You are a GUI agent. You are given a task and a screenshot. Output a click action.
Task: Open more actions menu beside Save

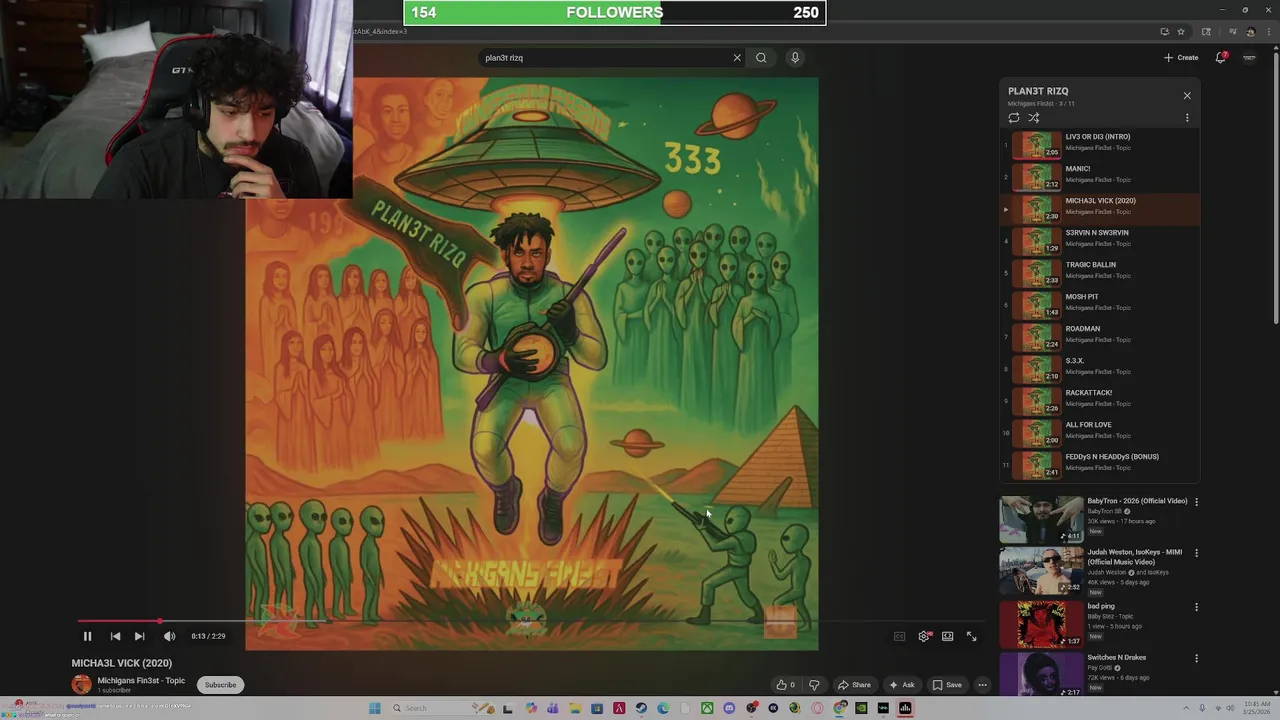pos(982,685)
